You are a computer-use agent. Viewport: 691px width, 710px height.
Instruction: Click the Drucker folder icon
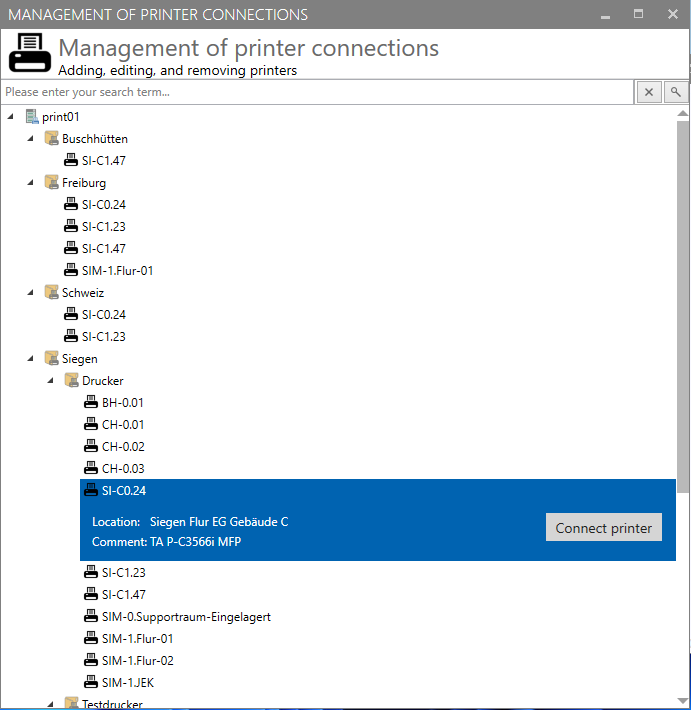(x=72, y=380)
